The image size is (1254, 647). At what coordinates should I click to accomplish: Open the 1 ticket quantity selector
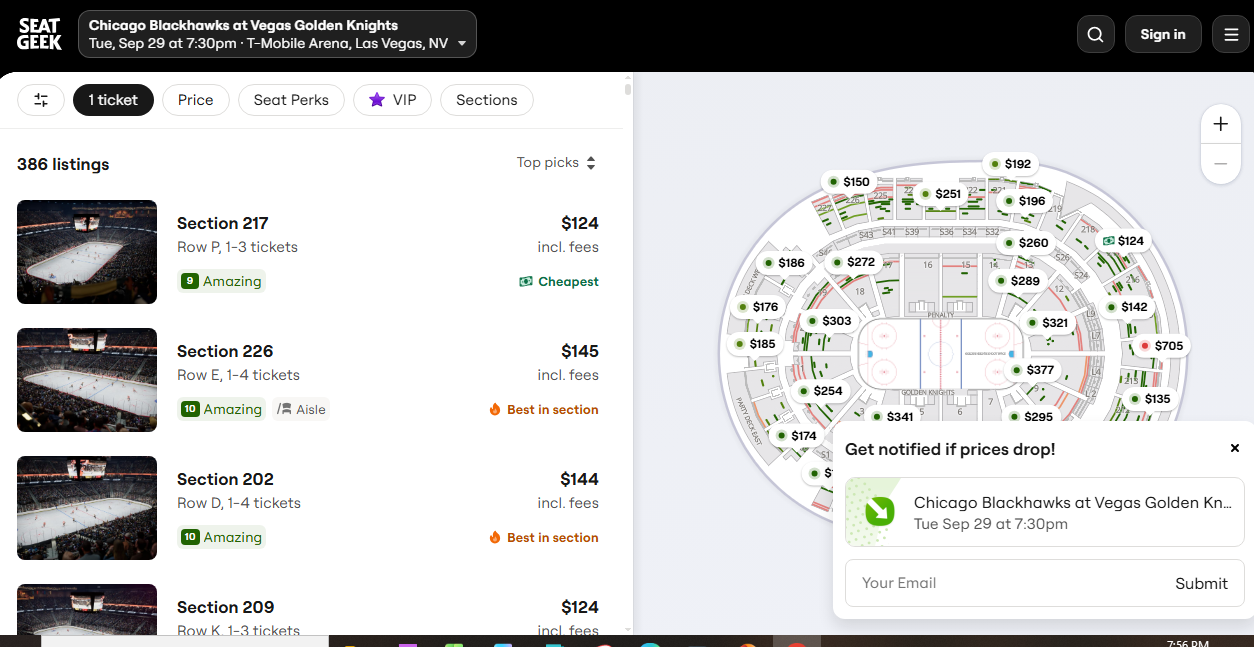click(x=113, y=100)
